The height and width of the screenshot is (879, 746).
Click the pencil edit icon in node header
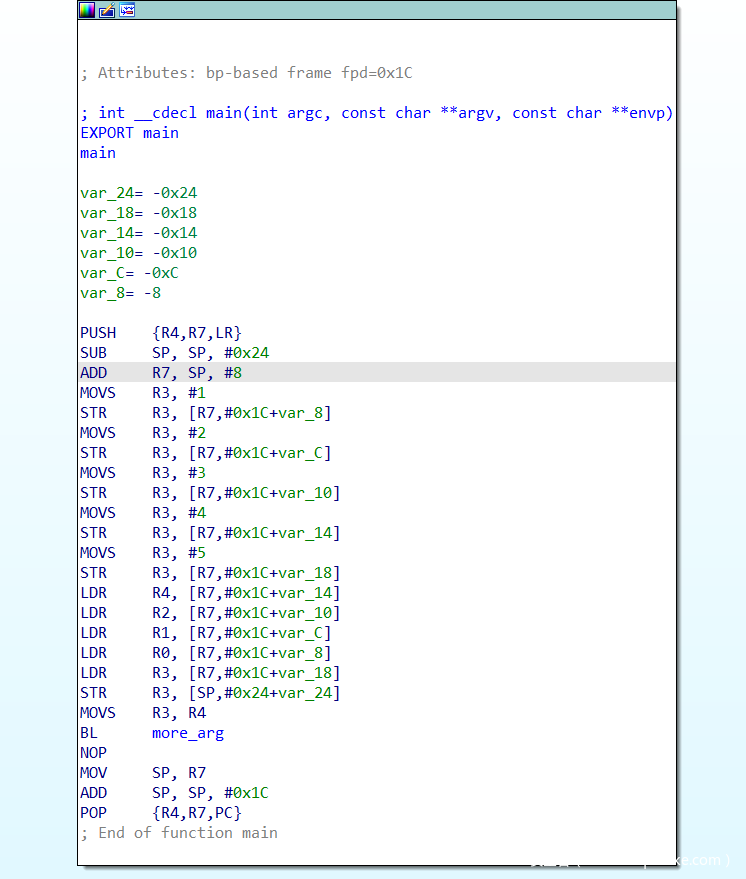(107, 10)
